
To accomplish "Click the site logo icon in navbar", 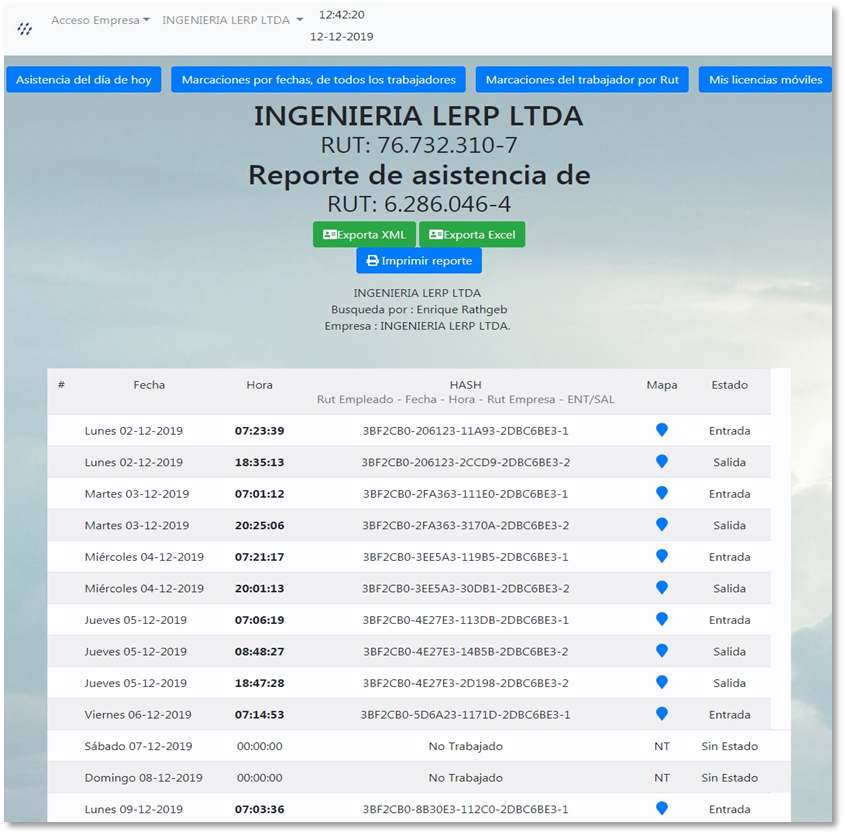I will click(25, 29).
